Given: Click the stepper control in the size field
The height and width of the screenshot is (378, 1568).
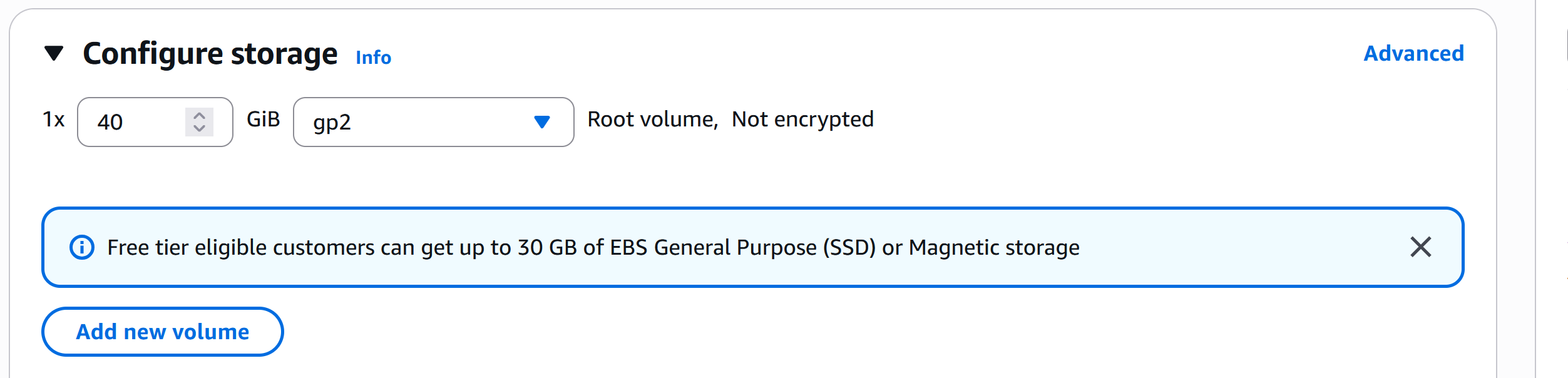Looking at the screenshot, I should [199, 122].
